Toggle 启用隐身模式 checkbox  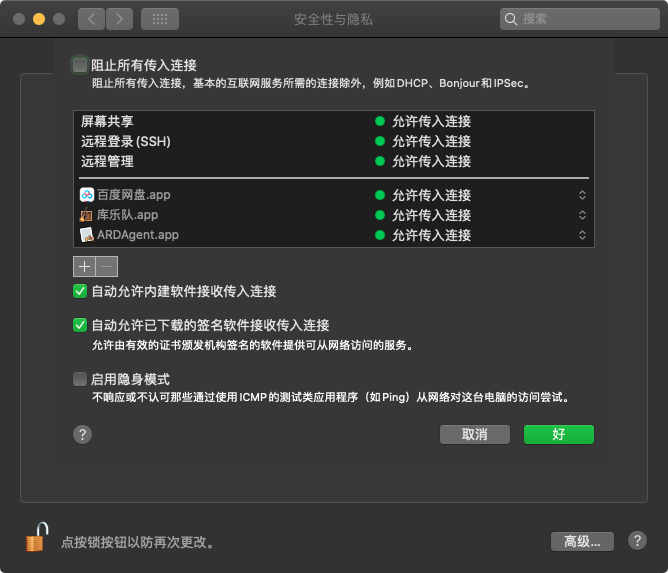tap(80, 379)
